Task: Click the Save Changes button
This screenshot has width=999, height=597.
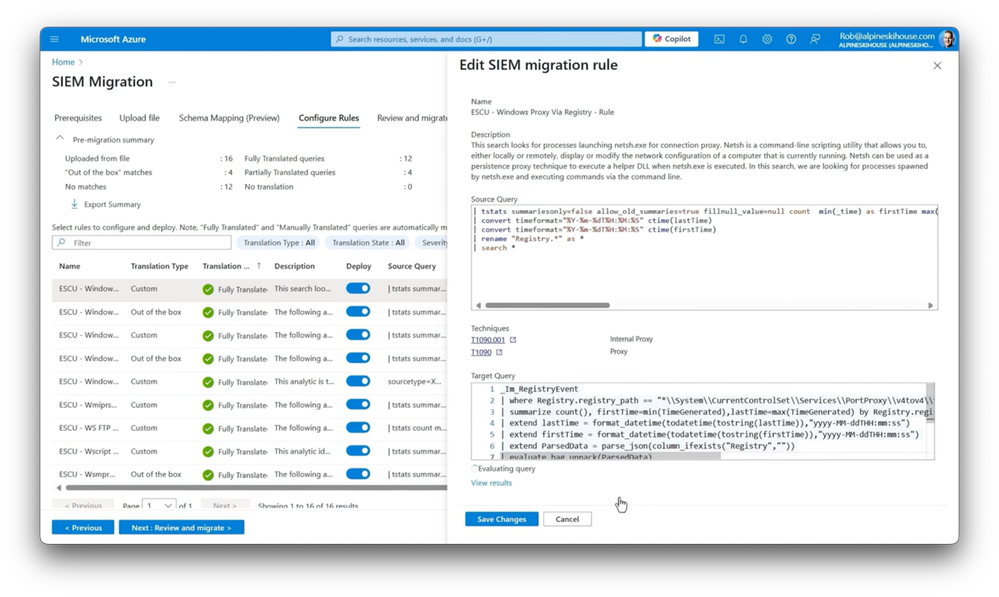Action: 501,519
